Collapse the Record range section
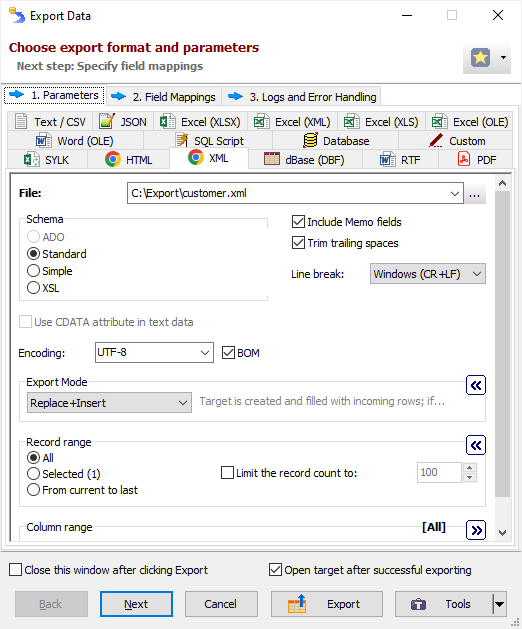This screenshot has width=522, height=629. point(476,445)
